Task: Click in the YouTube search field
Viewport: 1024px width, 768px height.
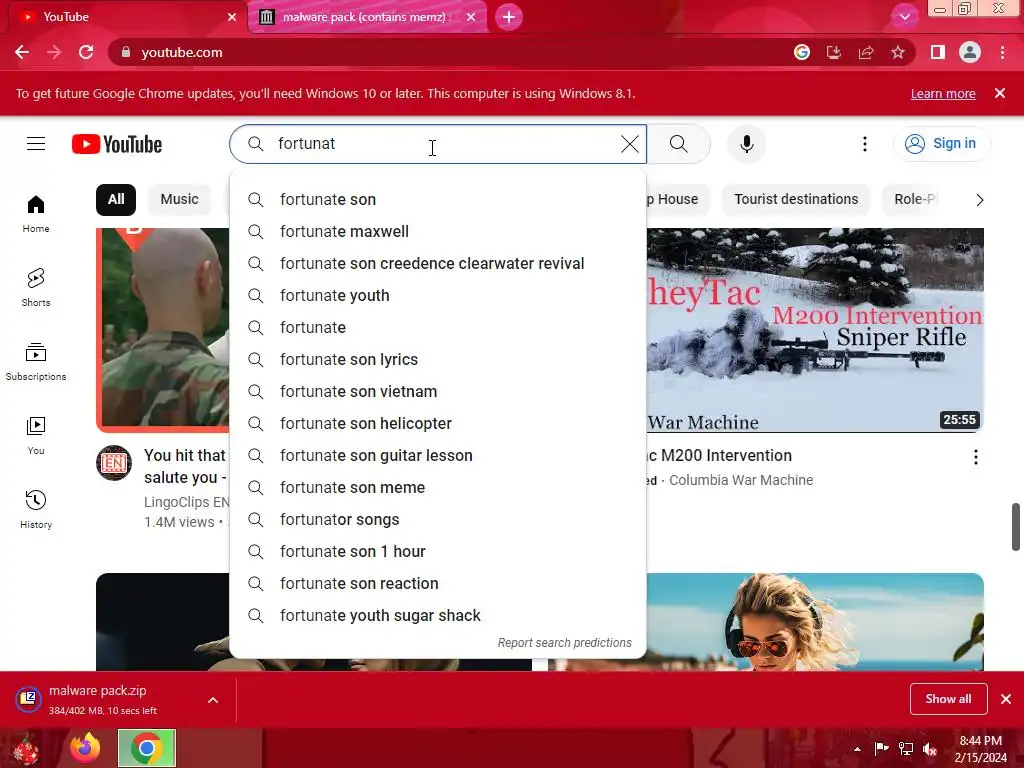Action: click(x=438, y=144)
